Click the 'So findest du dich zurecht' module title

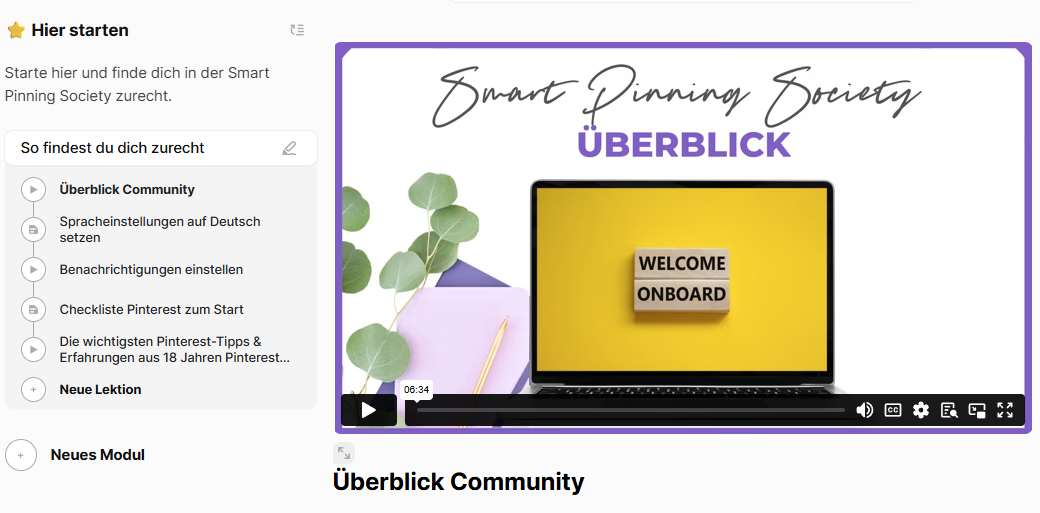pos(112,148)
